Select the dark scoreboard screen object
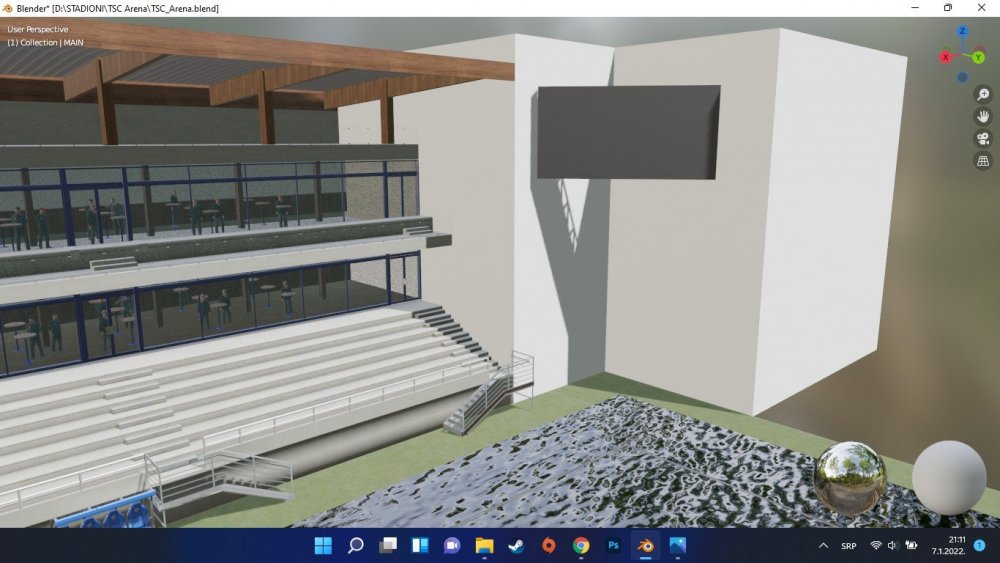Screen dimensions: 1000x563 [628, 132]
